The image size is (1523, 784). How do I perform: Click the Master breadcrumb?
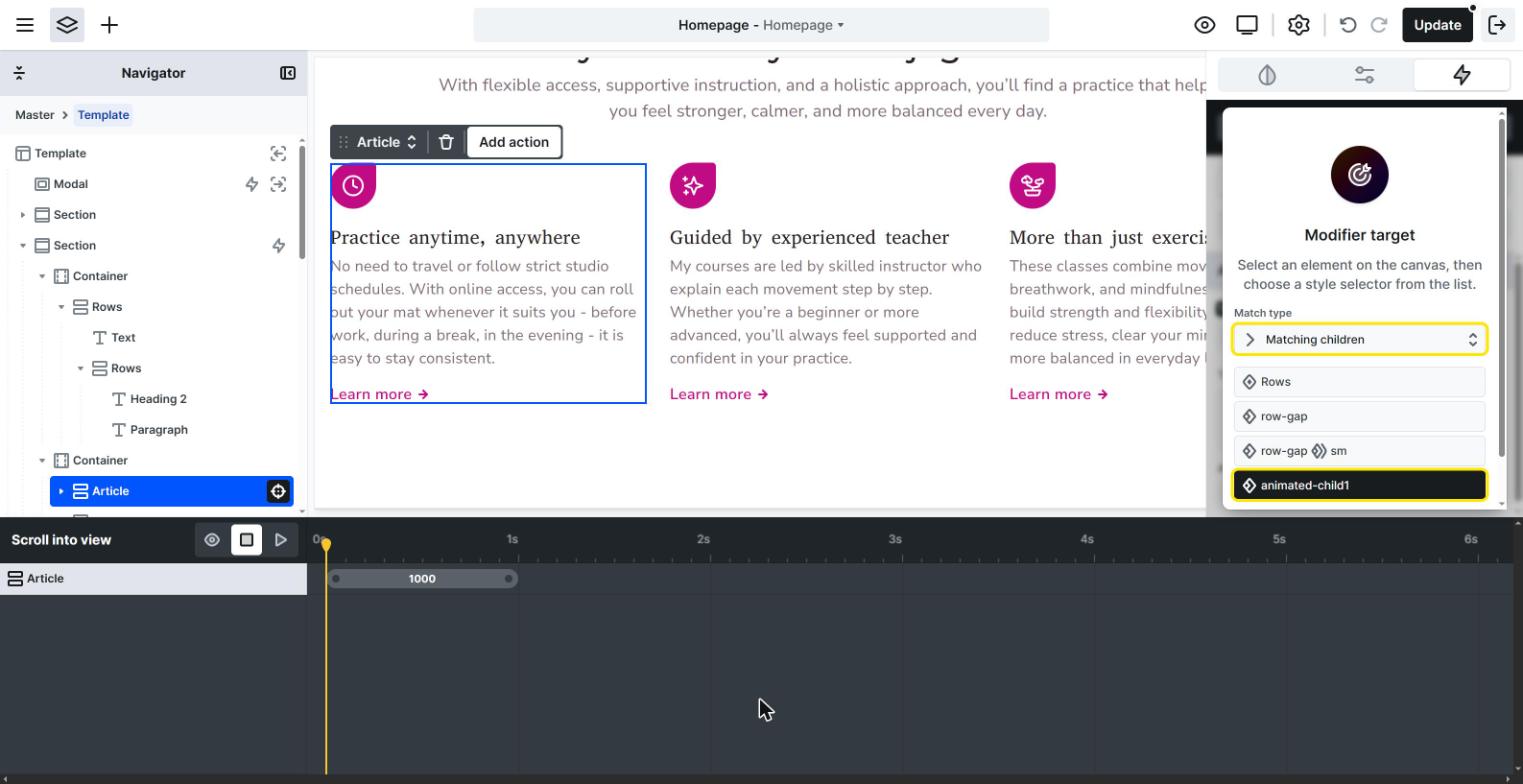tap(35, 115)
